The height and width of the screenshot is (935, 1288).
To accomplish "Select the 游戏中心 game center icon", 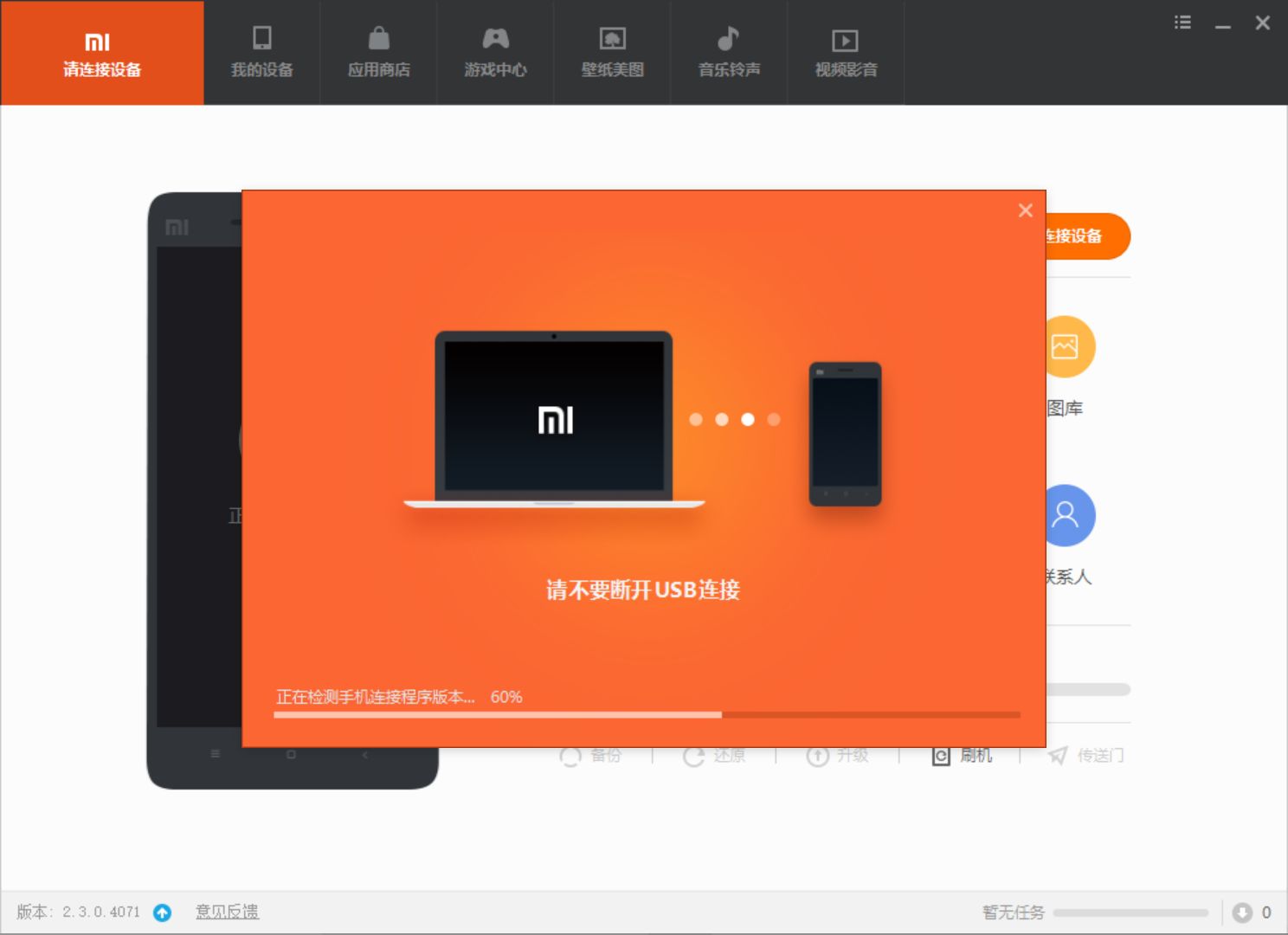I will [494, 52].
